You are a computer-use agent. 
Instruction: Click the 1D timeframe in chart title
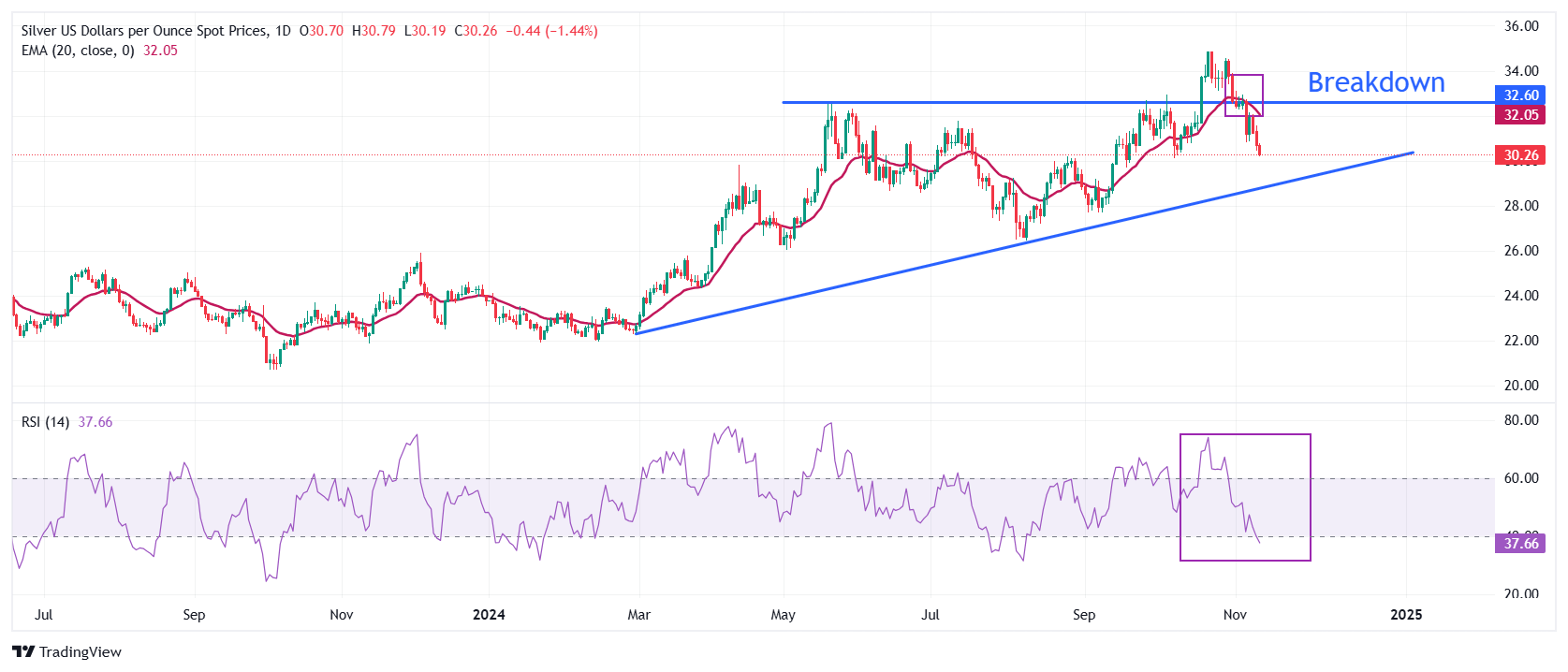(x=283, y=31)
